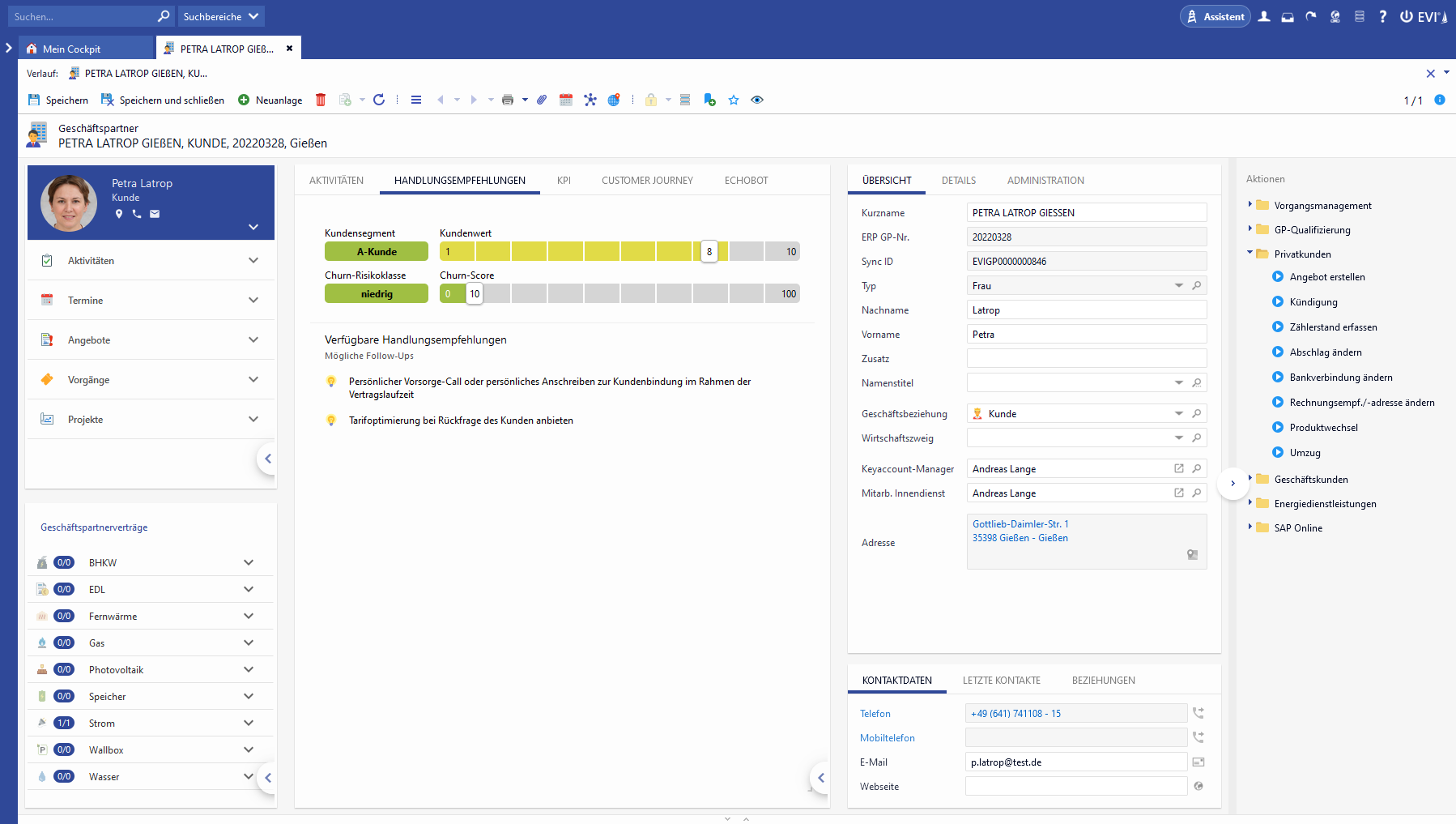1456x824 pixels.
Task: Click the refresh icon in the toolbar
Action: point(379,100)
